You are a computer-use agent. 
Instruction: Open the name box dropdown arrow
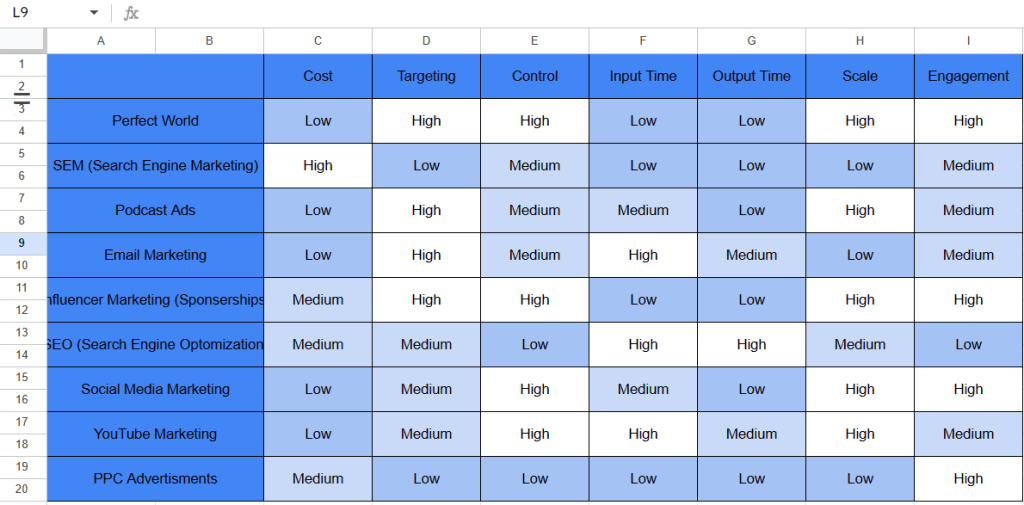pyautogui.click(x=94, y=13)
